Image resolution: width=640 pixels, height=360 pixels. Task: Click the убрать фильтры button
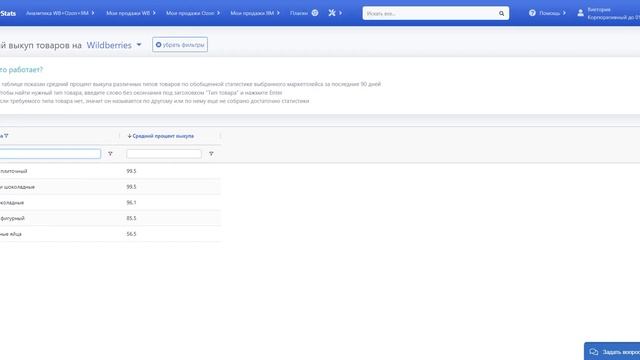(x=180, y=45)
